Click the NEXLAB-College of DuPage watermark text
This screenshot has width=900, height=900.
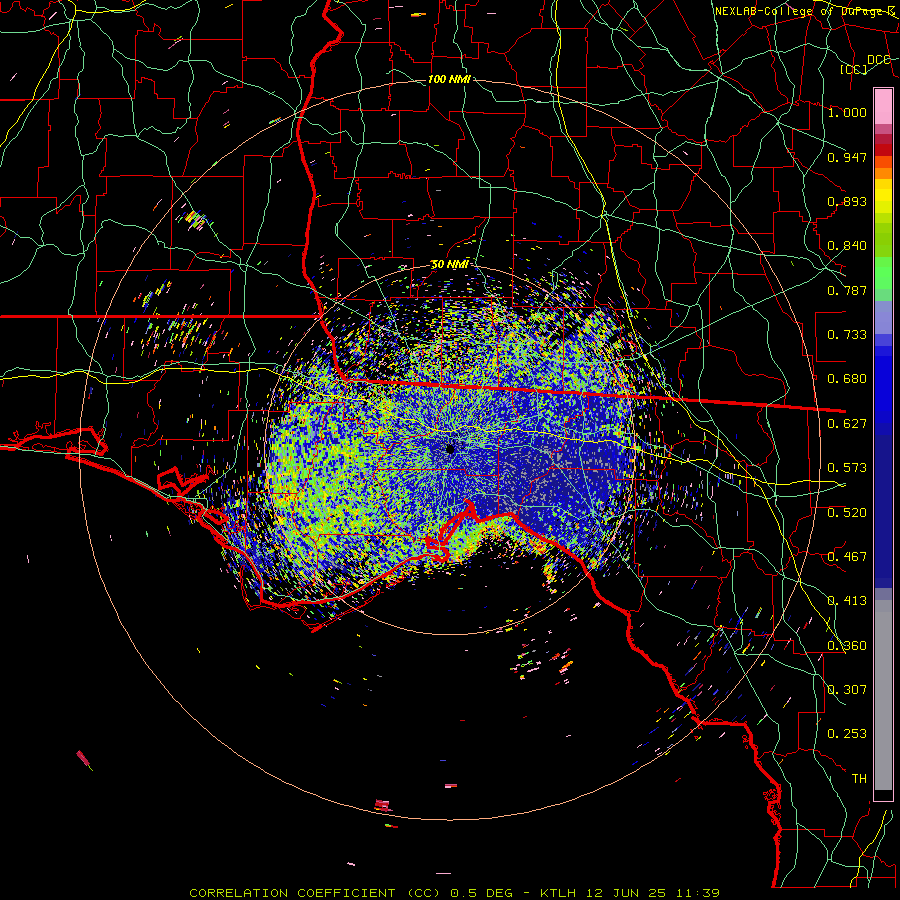pos(805,11)
